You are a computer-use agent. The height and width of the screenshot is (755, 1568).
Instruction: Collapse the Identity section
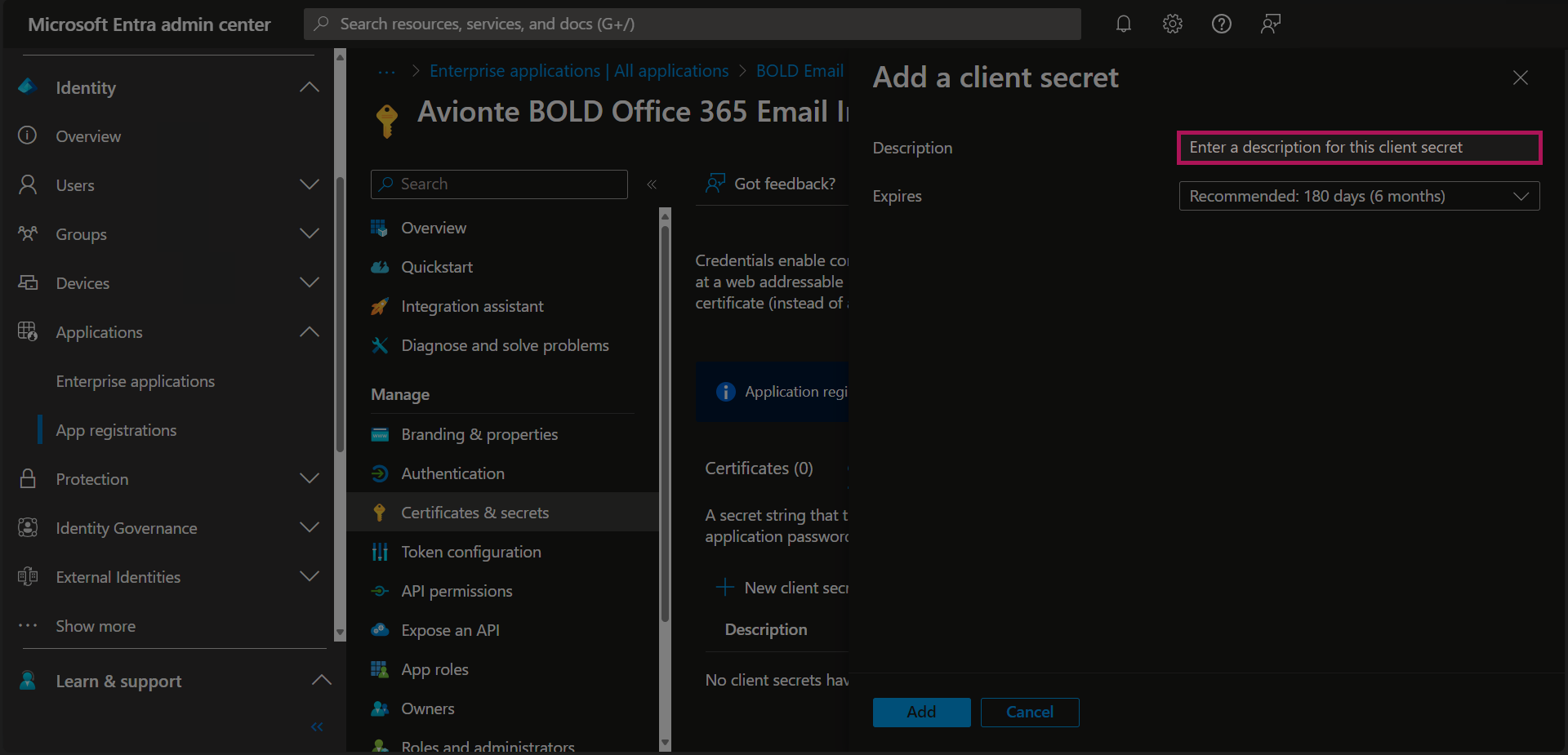(x=310, y=87)
